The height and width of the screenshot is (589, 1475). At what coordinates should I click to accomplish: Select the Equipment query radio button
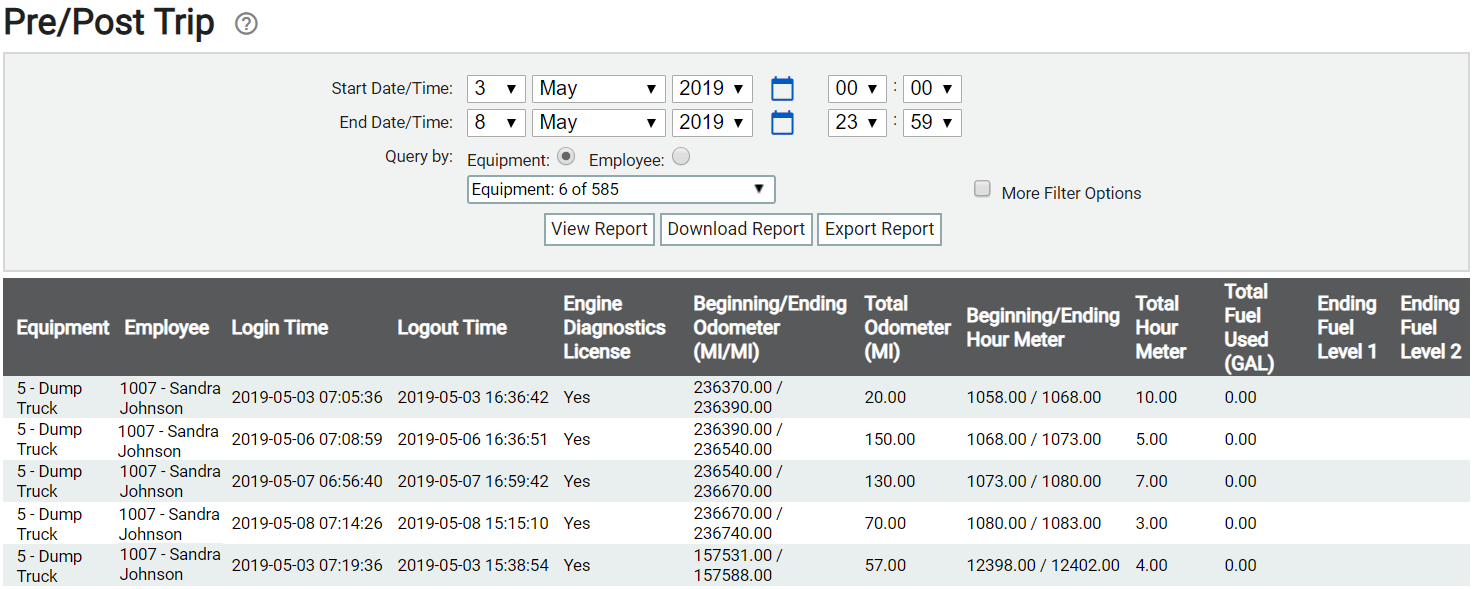coord(566,157)
